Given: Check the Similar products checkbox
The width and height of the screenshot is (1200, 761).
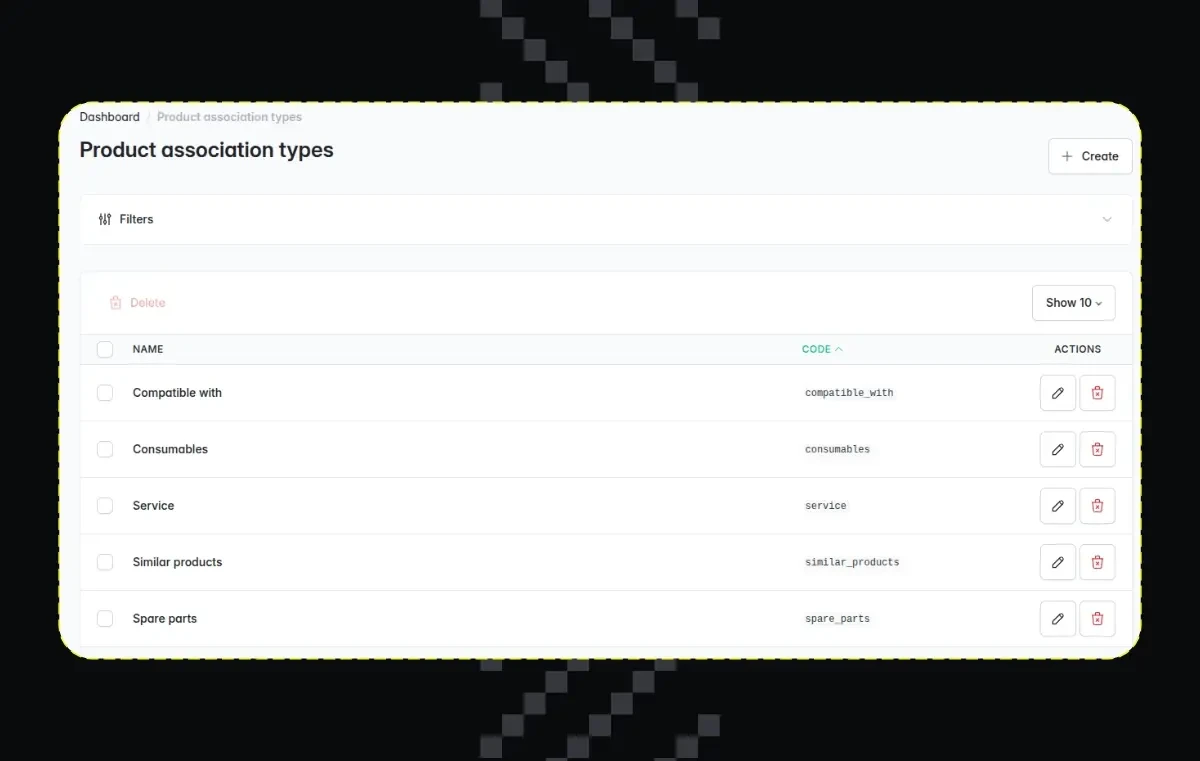Looking at the screenshot, I should pos(105,562).
